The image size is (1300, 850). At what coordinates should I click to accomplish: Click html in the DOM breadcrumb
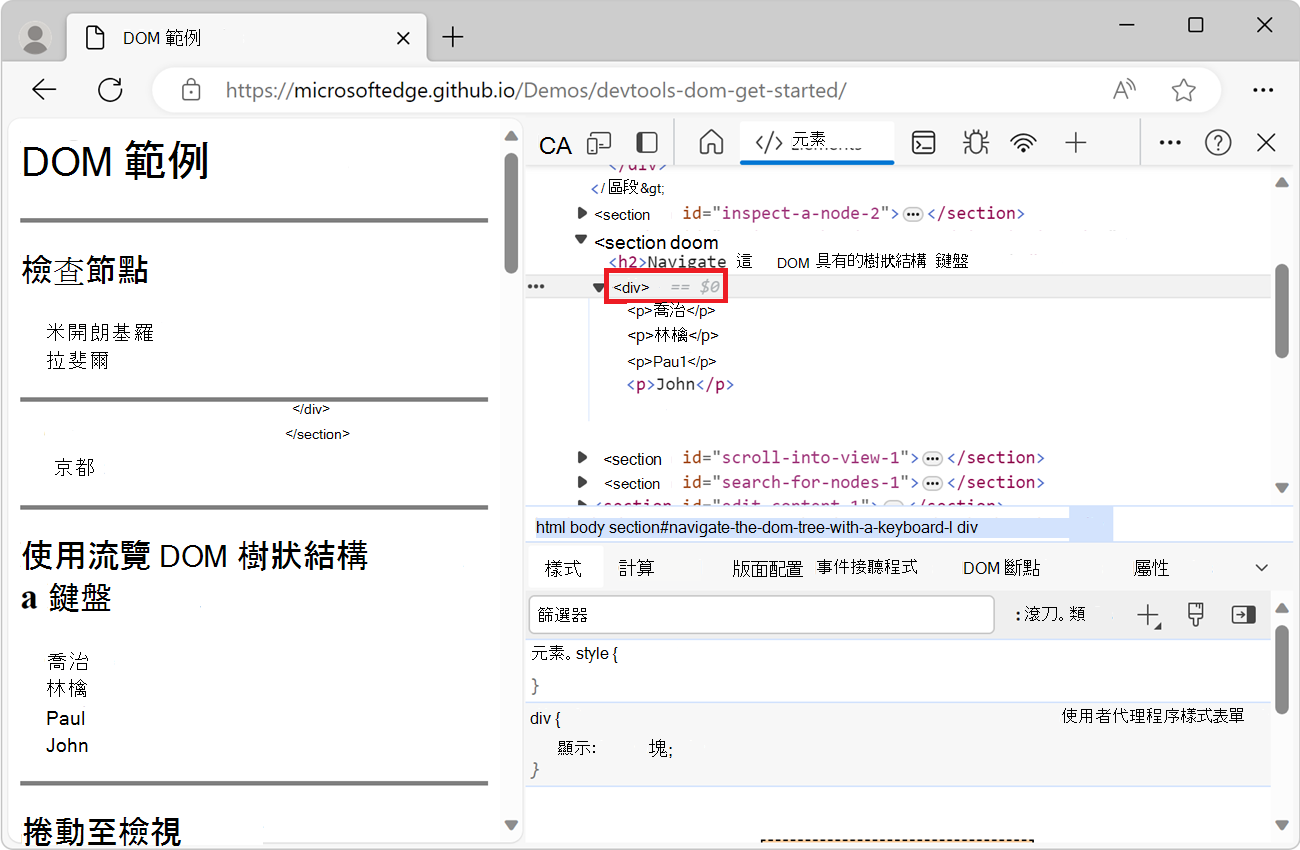tap(551, 527)
